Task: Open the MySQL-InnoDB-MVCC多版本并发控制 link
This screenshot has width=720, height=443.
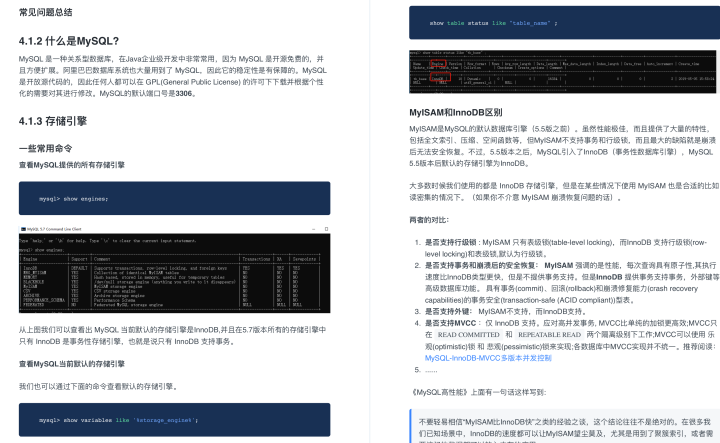Action: coord(488,358)
